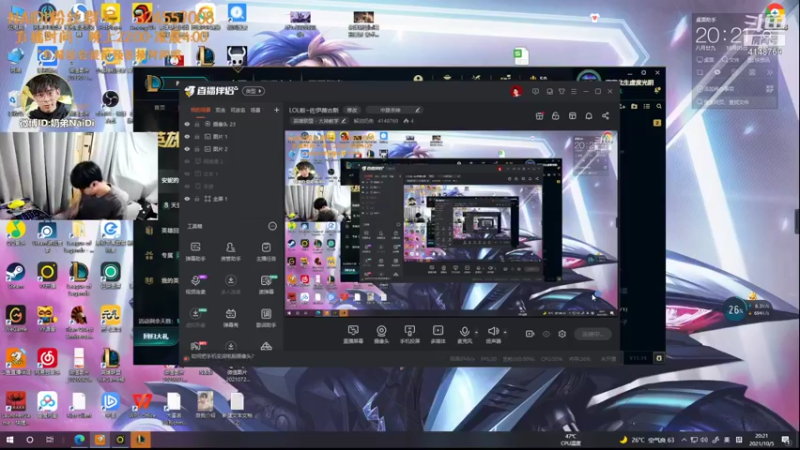Open the stream category selector field
Screen dimensions: 800x450
[395, 110]
